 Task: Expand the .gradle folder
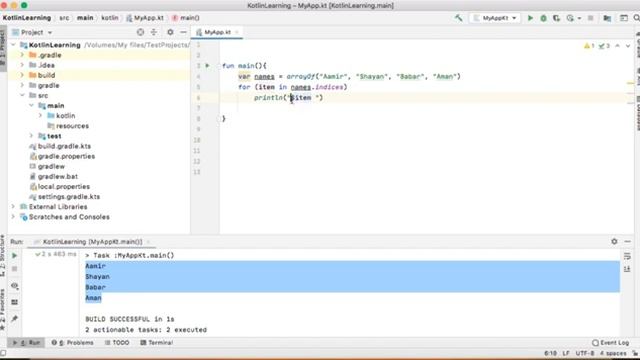(x=22, y=55)
